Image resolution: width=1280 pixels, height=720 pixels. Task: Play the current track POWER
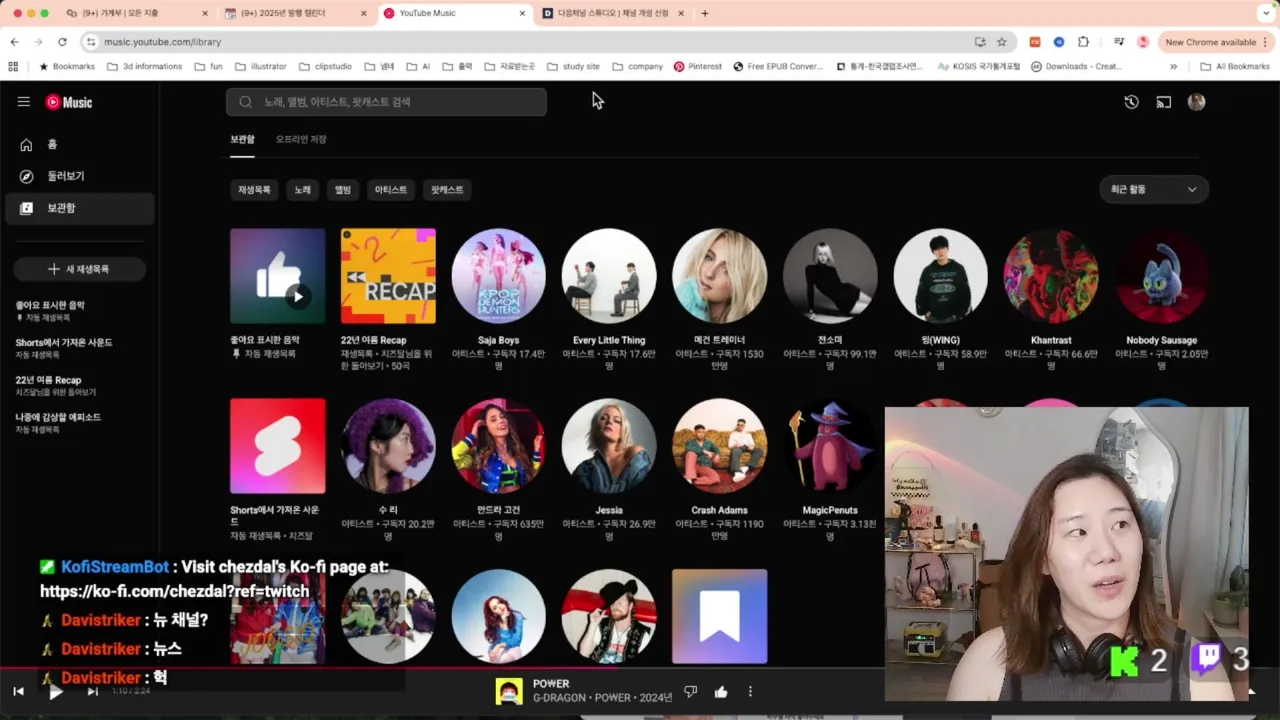(x=55, y=691)
